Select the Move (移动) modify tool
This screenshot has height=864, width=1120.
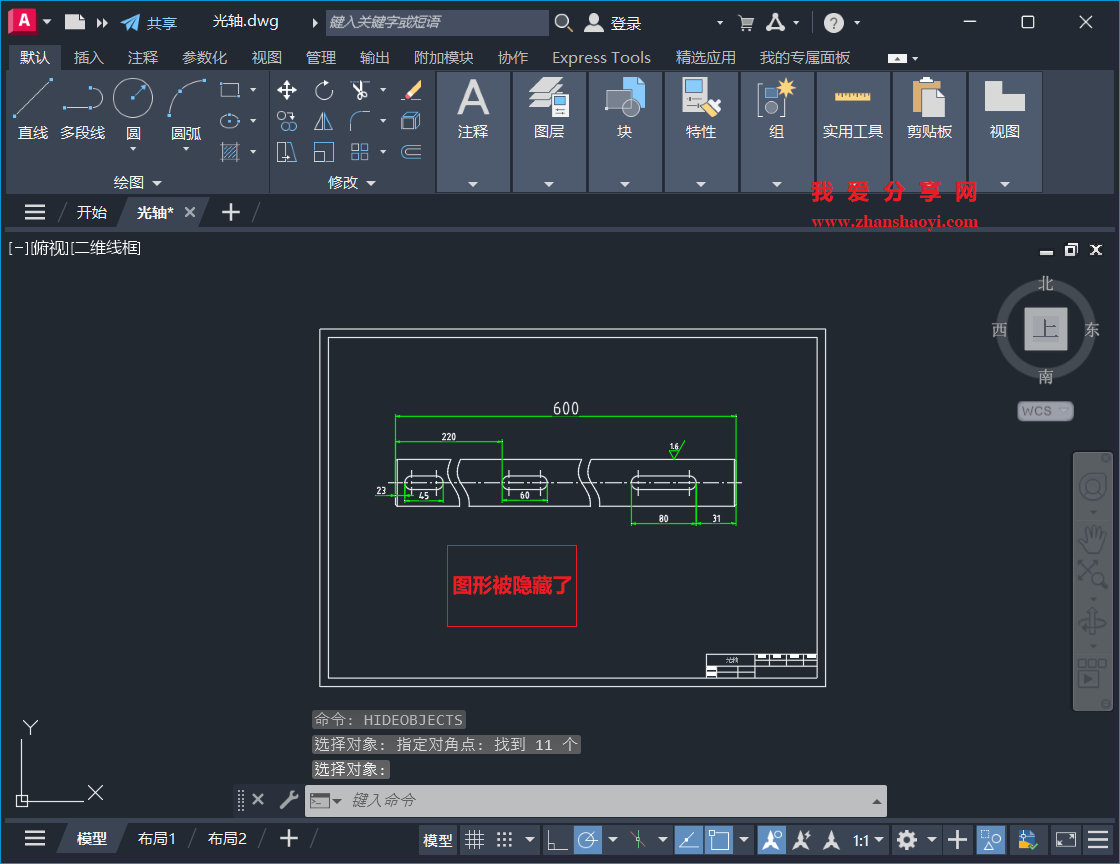[x=287, y=90]
